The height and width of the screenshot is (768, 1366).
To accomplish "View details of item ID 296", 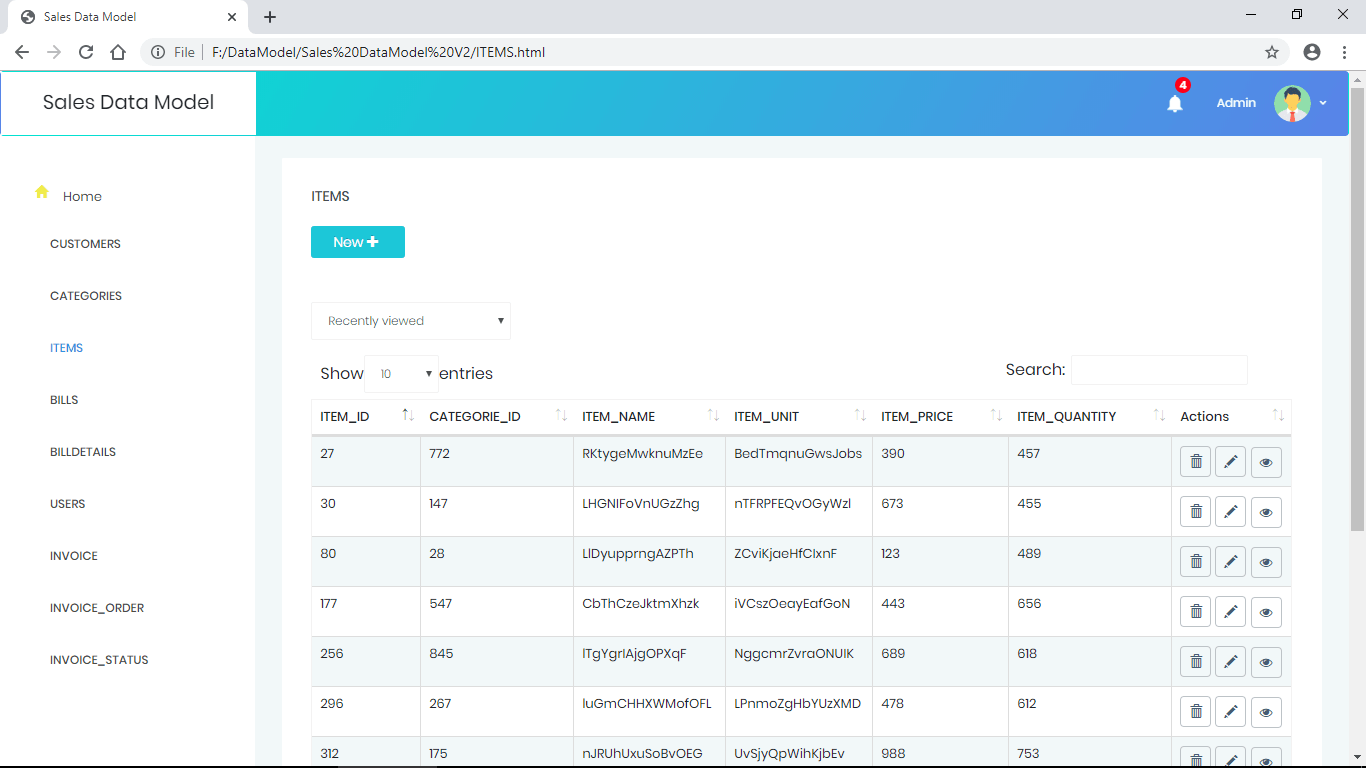I will (1266, 712).
